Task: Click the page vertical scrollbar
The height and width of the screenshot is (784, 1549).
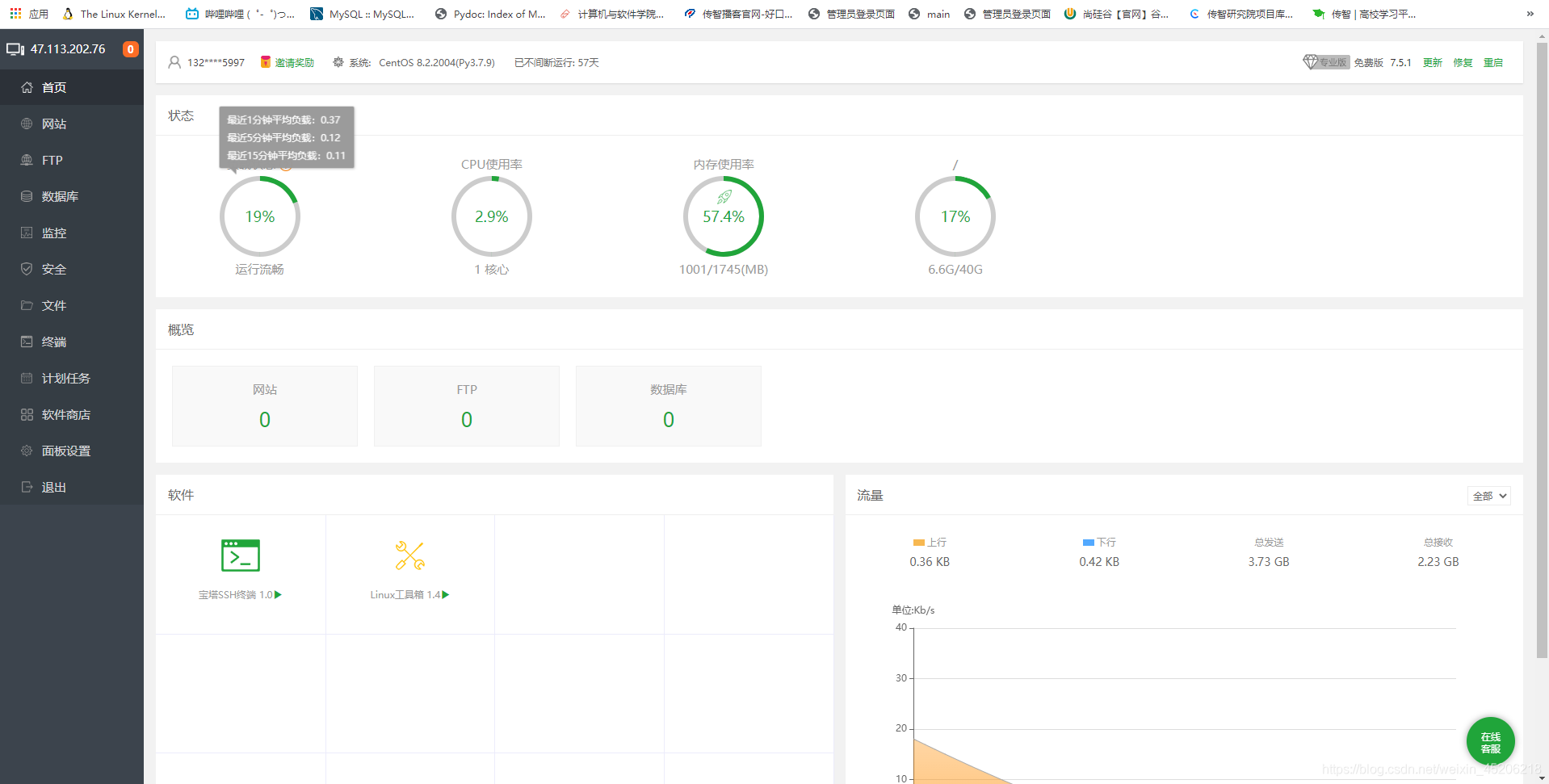Action: (1542, 347)
